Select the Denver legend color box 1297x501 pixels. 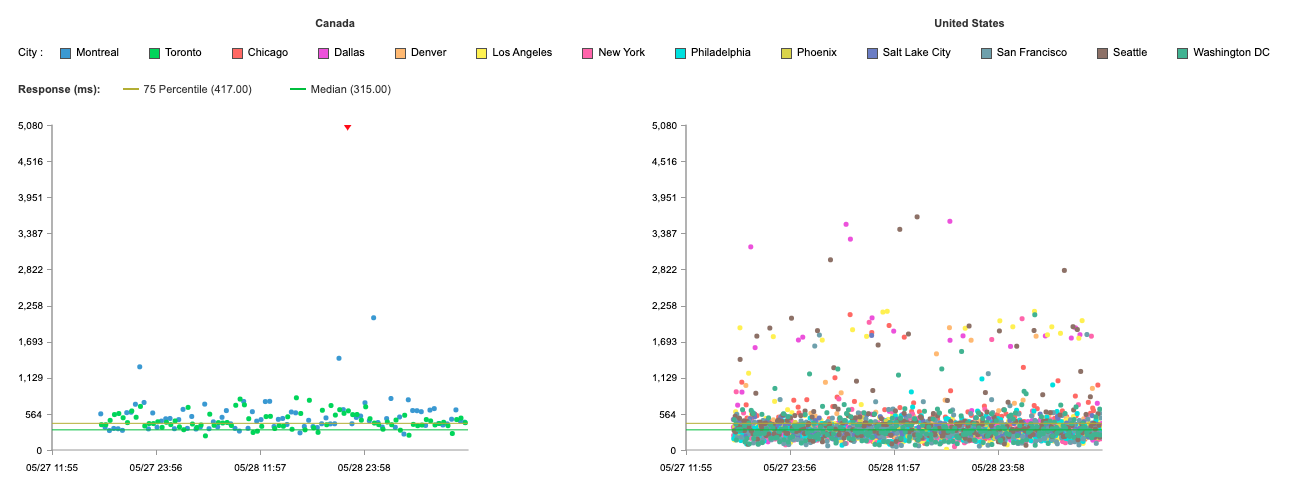tap(400, 53)
